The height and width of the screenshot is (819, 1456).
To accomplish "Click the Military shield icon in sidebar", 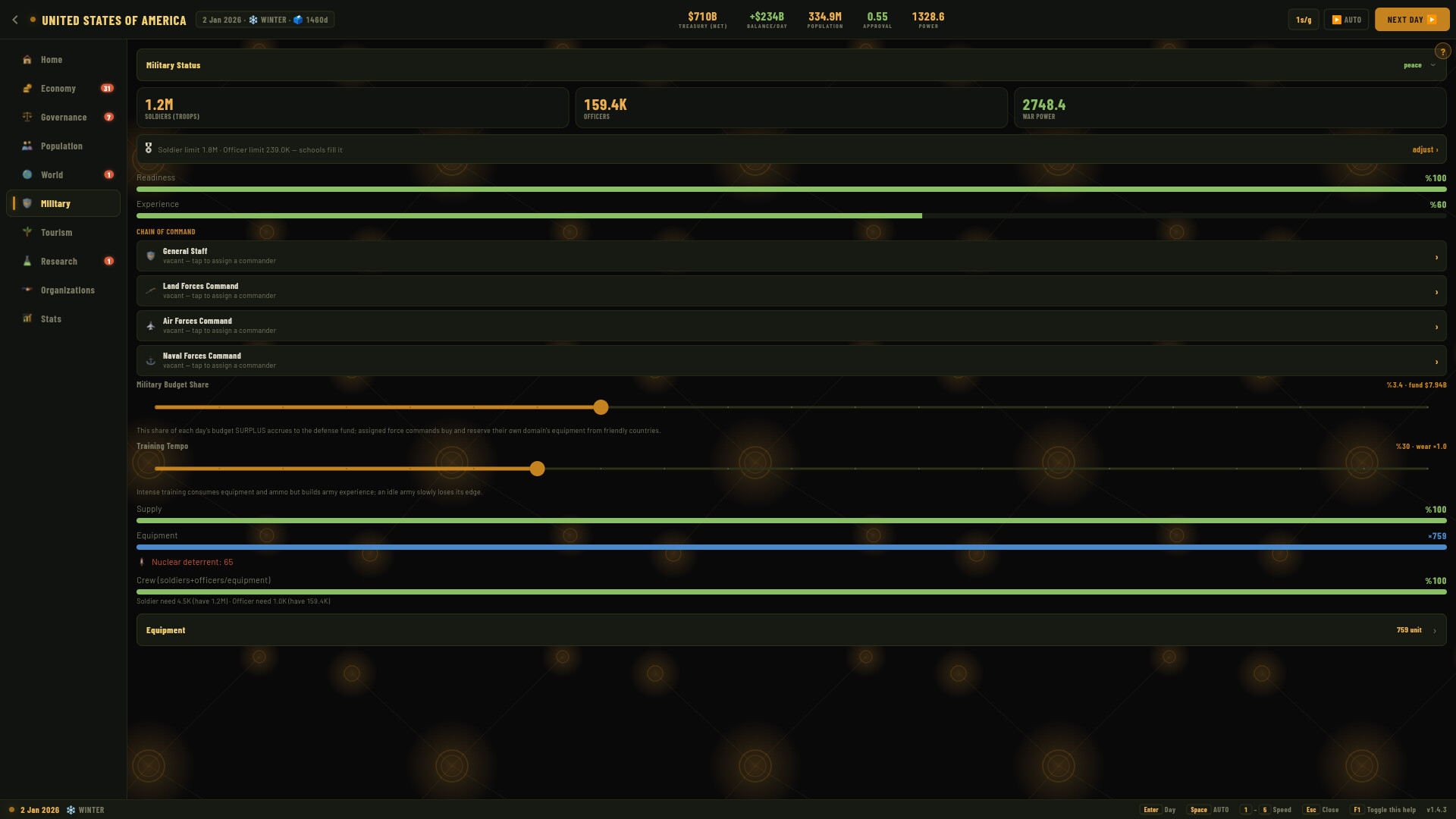I will (x=27, y=204).
